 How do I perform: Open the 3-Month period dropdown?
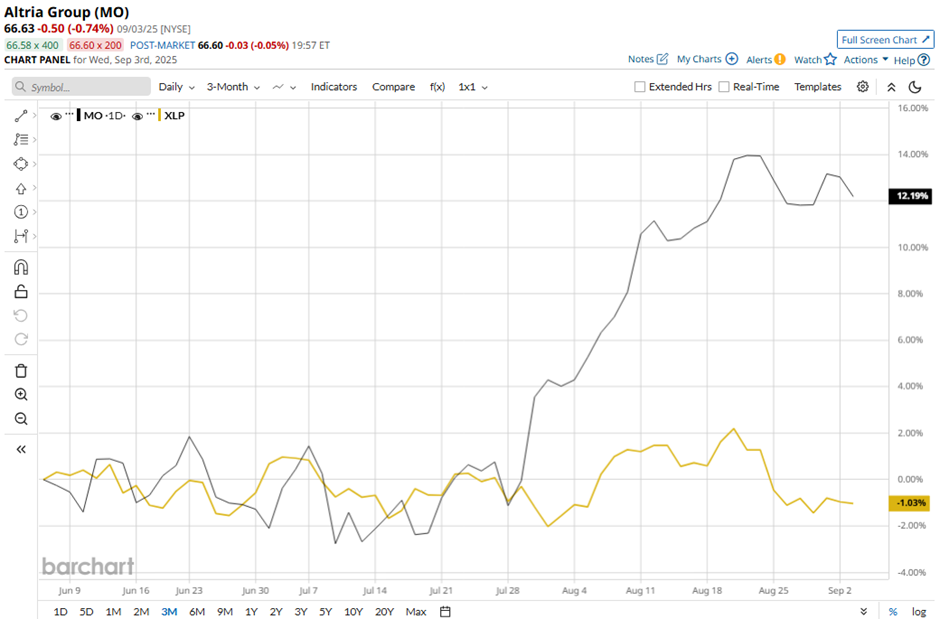233,87
